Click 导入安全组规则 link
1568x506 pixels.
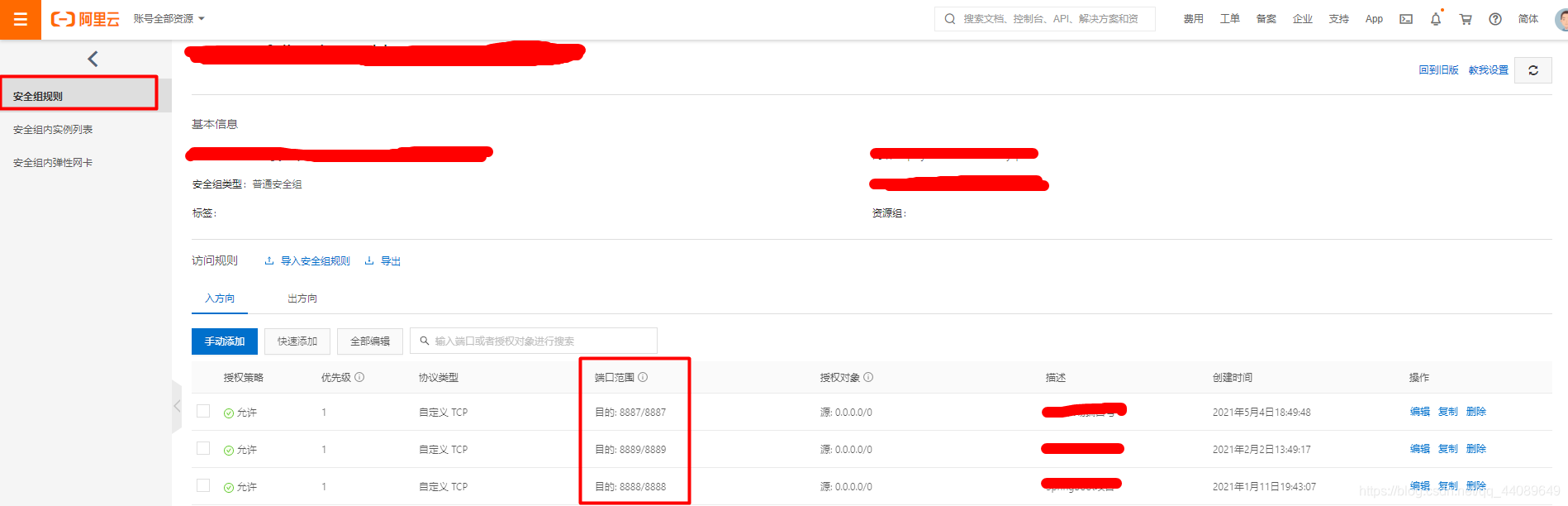point(315,261)
